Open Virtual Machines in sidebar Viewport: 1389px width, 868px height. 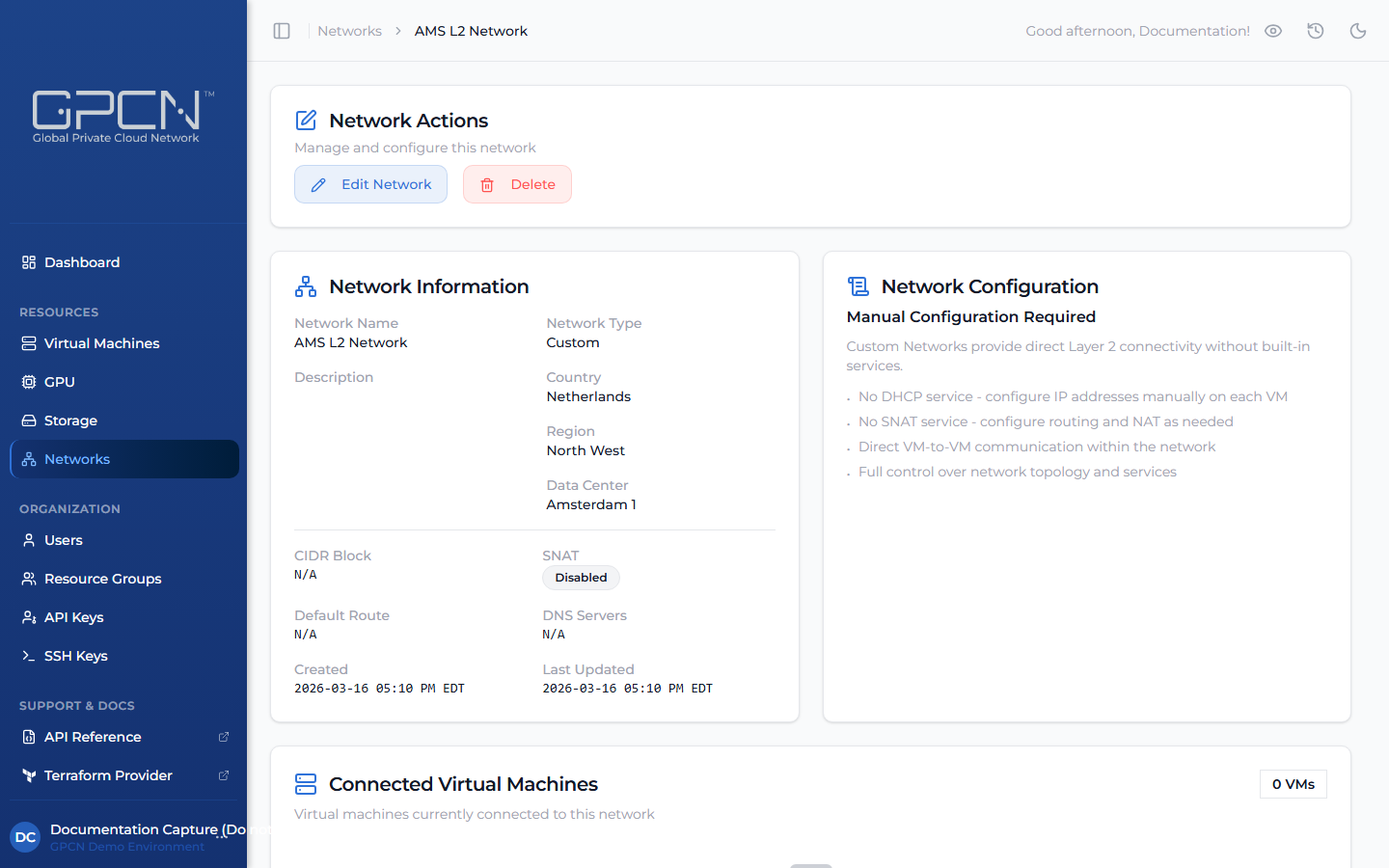click(124, 343)
